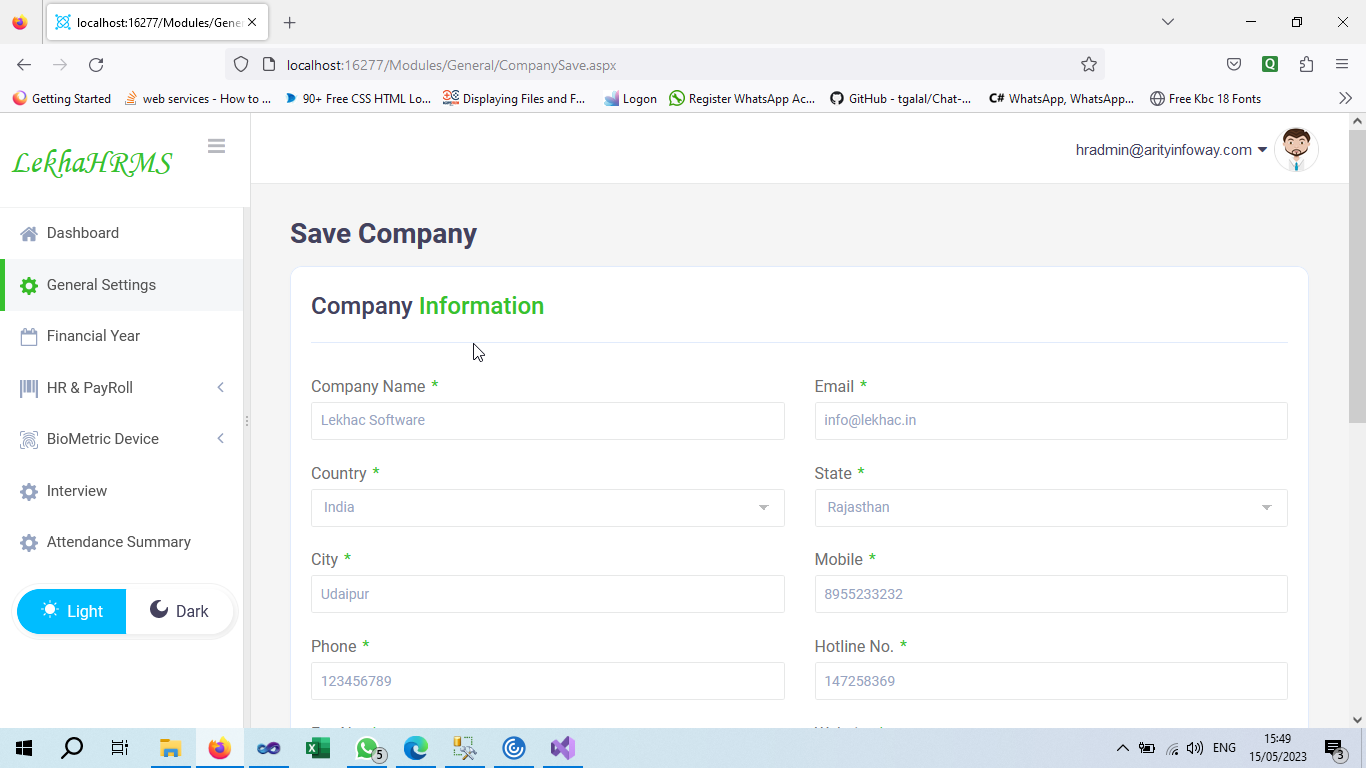This screenshot has height=768, width=1366.
Task: Open the hradmin@arityinfoway.com account dropdown
Action: pos(1172,150)
